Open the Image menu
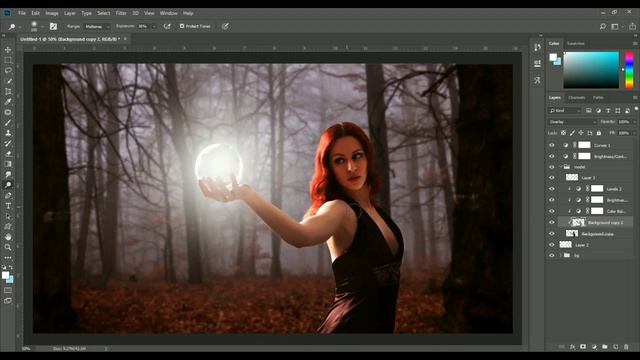 pyautogui.click(x=52, y=13)
